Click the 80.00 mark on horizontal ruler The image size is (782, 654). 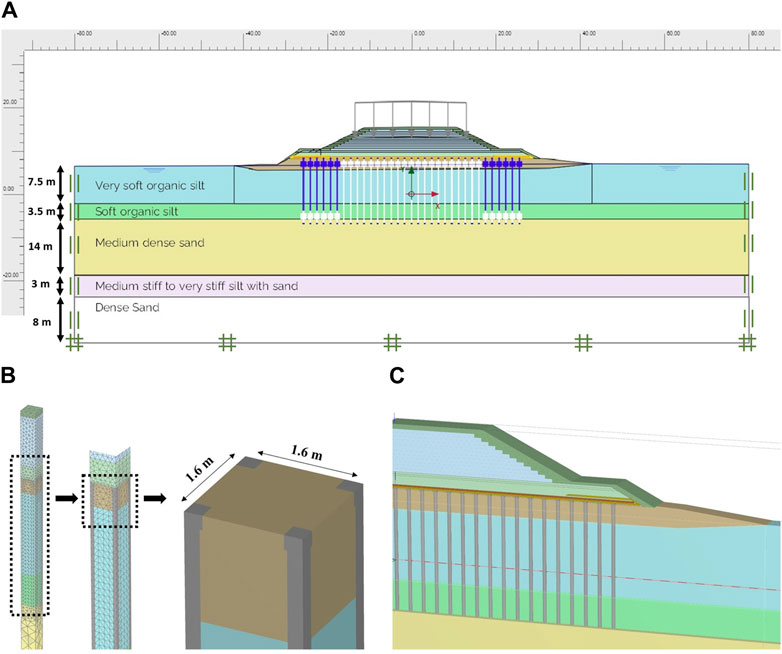click(758, 33)
